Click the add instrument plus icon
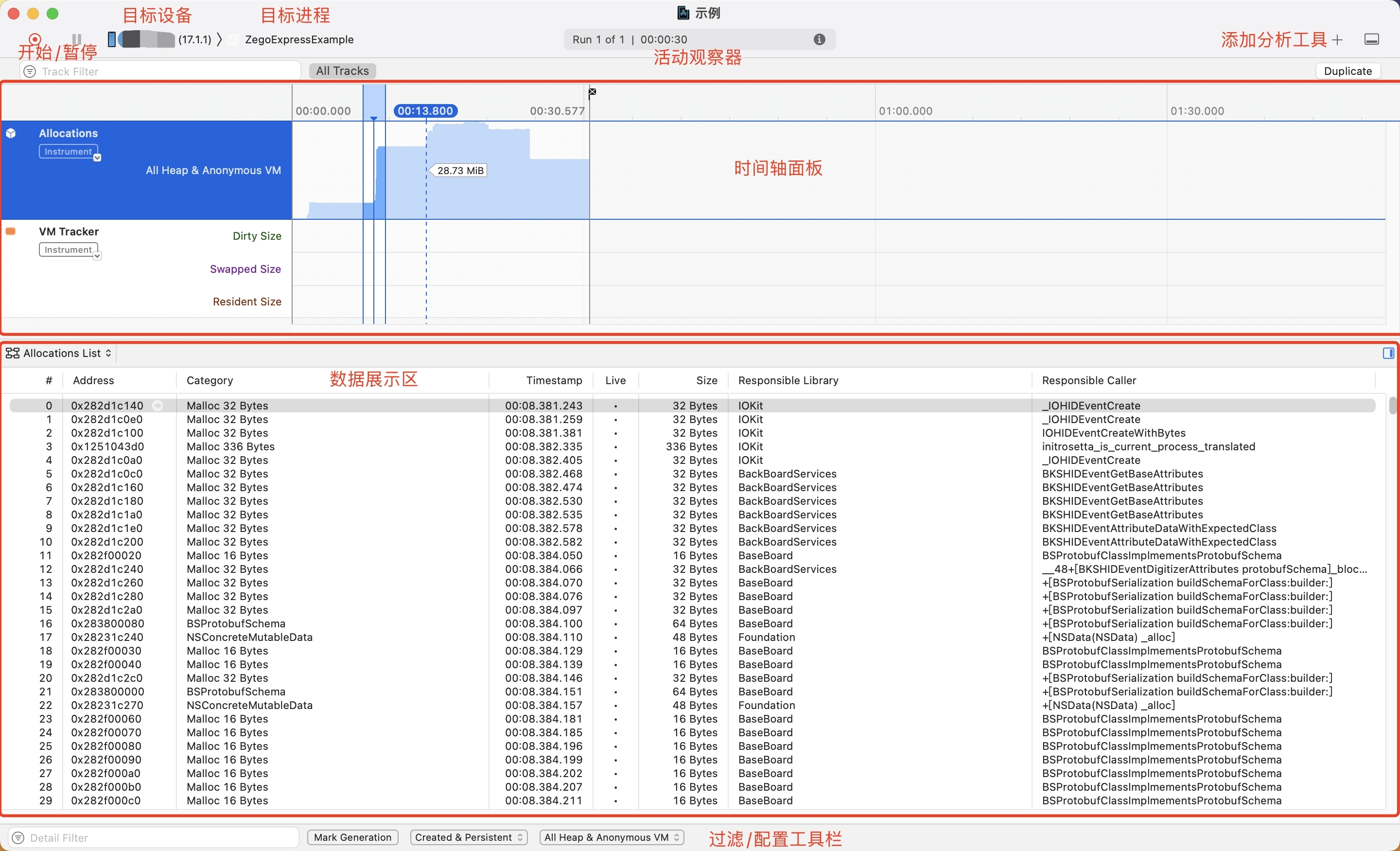 1337,39
